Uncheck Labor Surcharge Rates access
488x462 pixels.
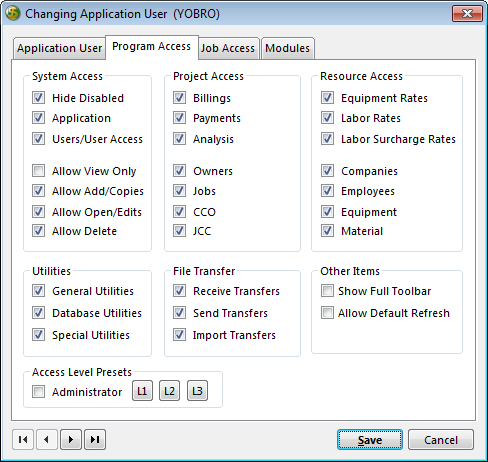coord(327,139)
